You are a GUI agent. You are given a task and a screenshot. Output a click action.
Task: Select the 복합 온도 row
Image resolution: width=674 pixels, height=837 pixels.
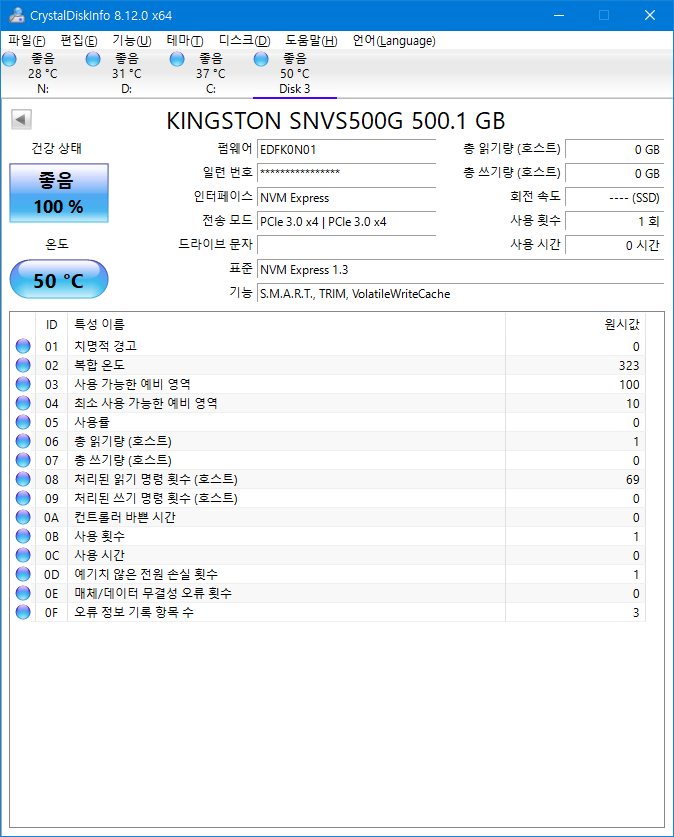328,365
